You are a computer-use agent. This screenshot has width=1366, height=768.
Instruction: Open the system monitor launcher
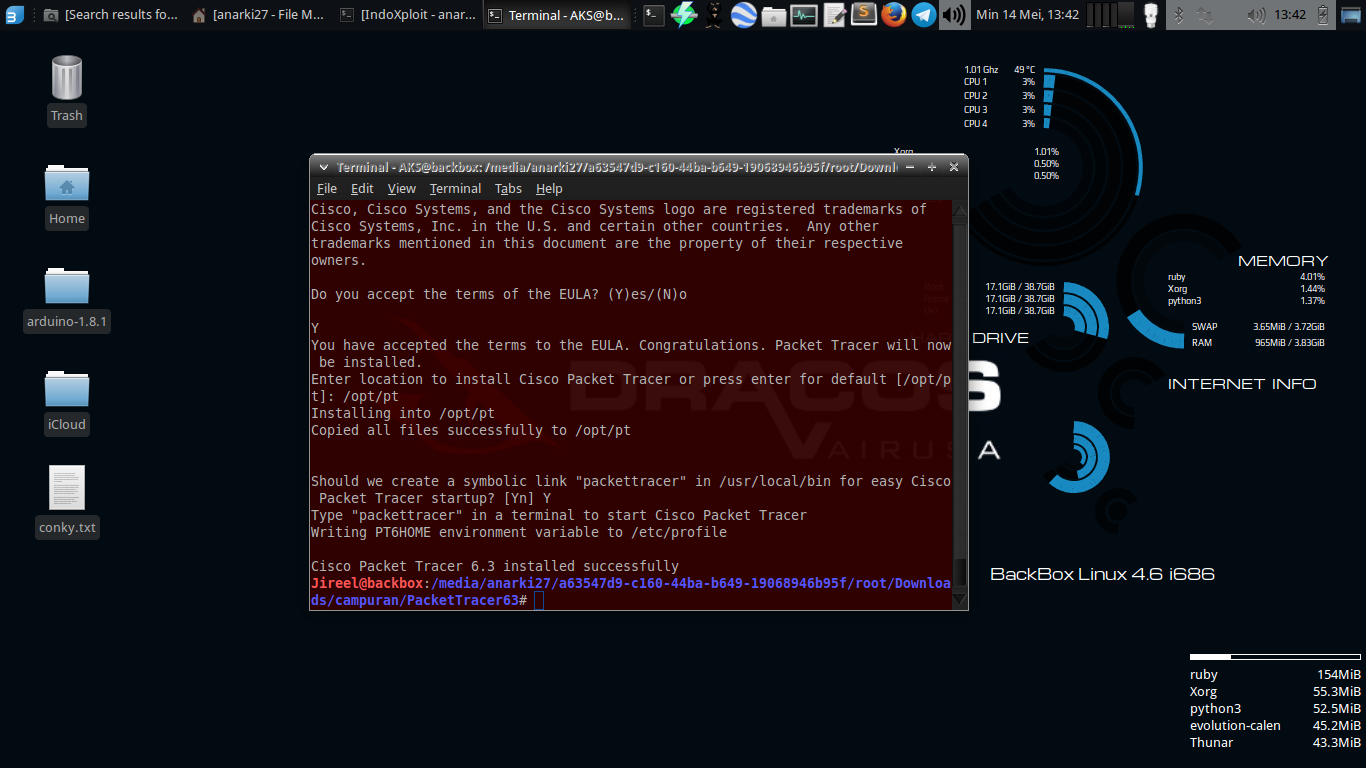(x=804, y=15)
